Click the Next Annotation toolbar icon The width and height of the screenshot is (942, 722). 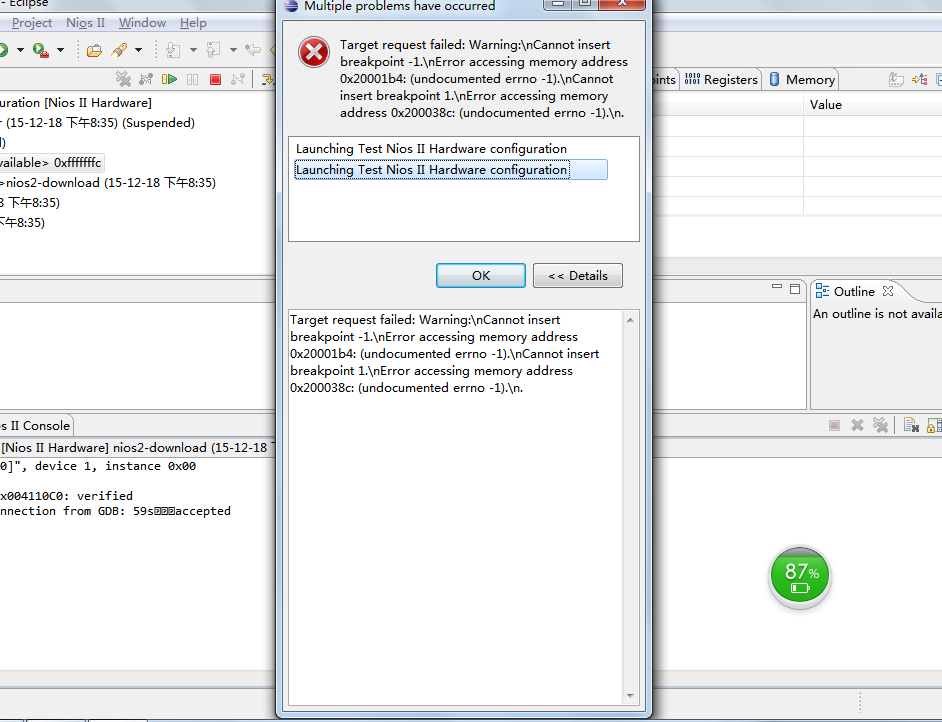pyautogui.click(x=173, y=50)
